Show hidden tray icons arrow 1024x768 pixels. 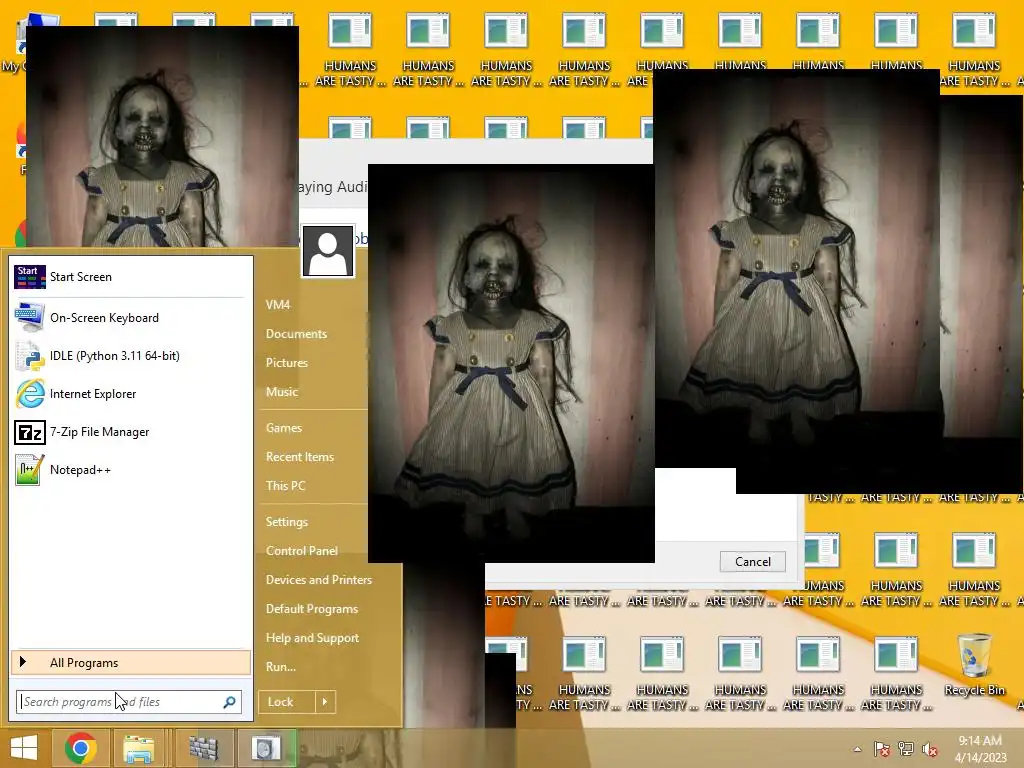click(857, 749)
